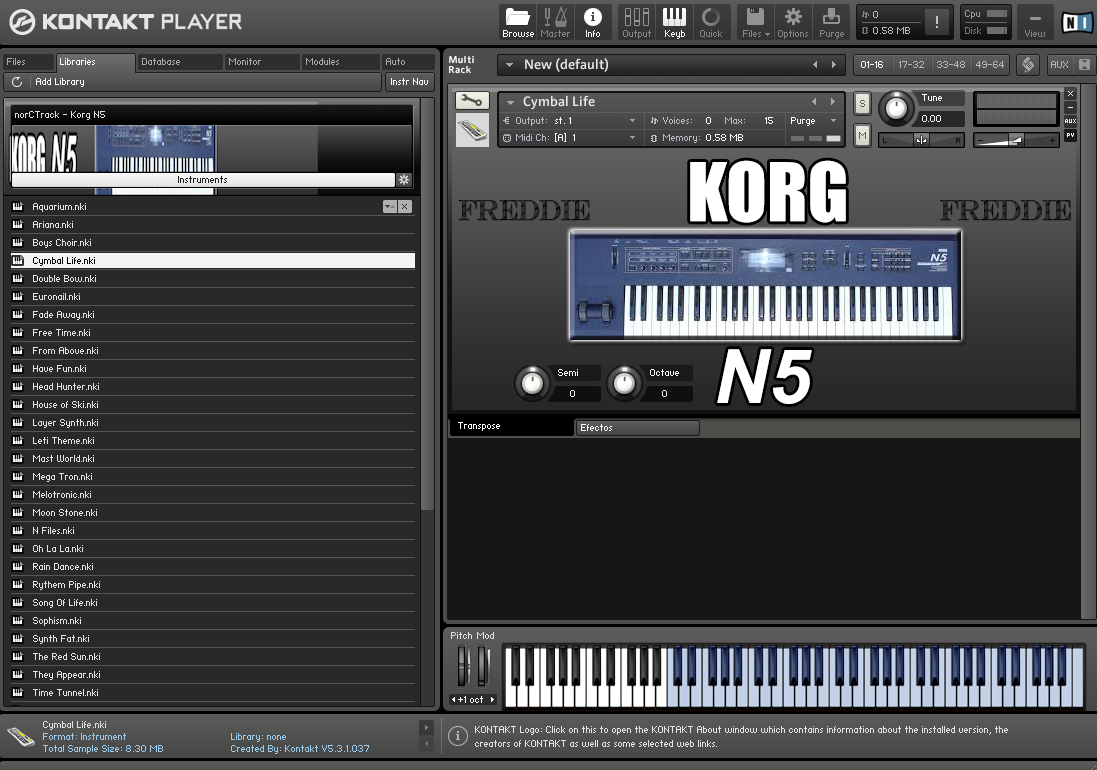Click the Pitch wheel
Viewport: 1097px width, 770px height.
462,666
